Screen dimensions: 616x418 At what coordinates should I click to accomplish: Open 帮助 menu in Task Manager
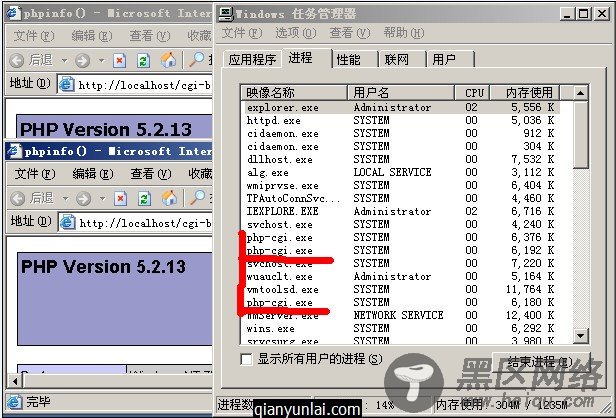[x=404, y=33]
